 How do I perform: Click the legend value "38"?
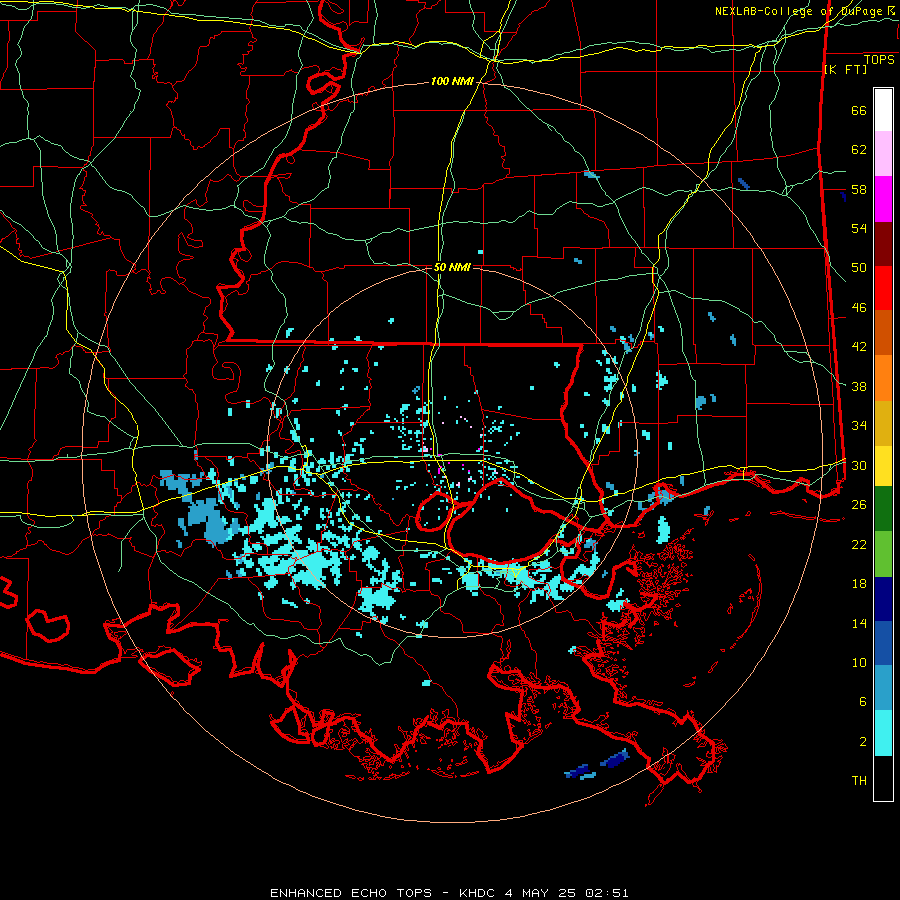coord(859,386)
